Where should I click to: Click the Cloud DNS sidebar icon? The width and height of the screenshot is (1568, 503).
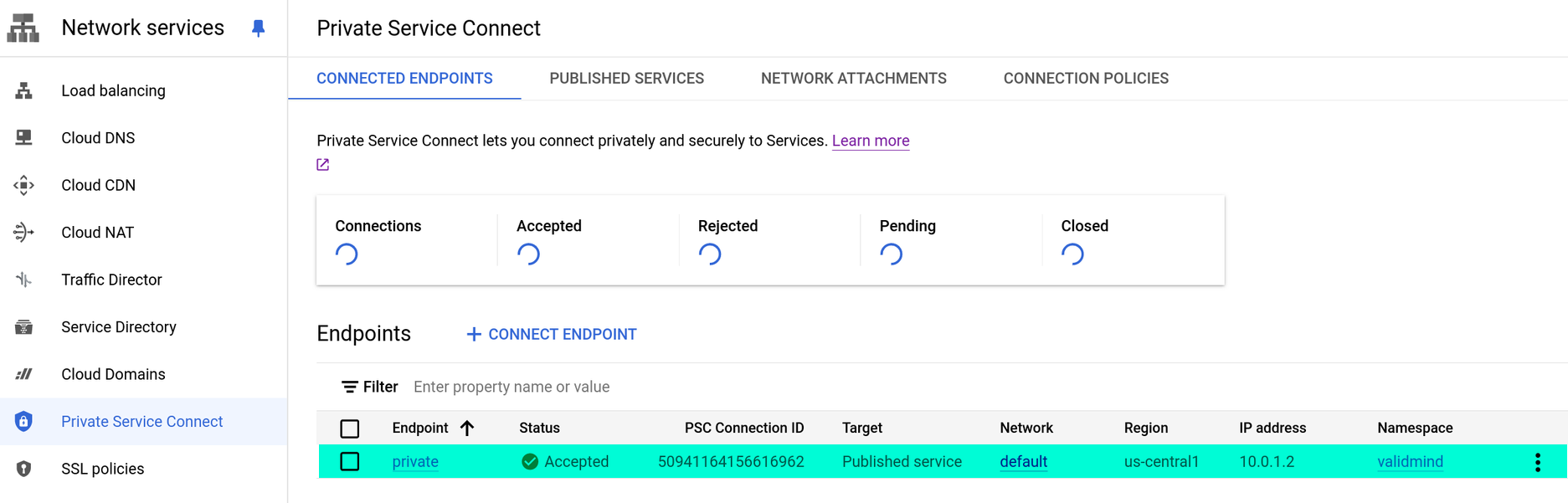pyautogui.click(x=24, y=138)
